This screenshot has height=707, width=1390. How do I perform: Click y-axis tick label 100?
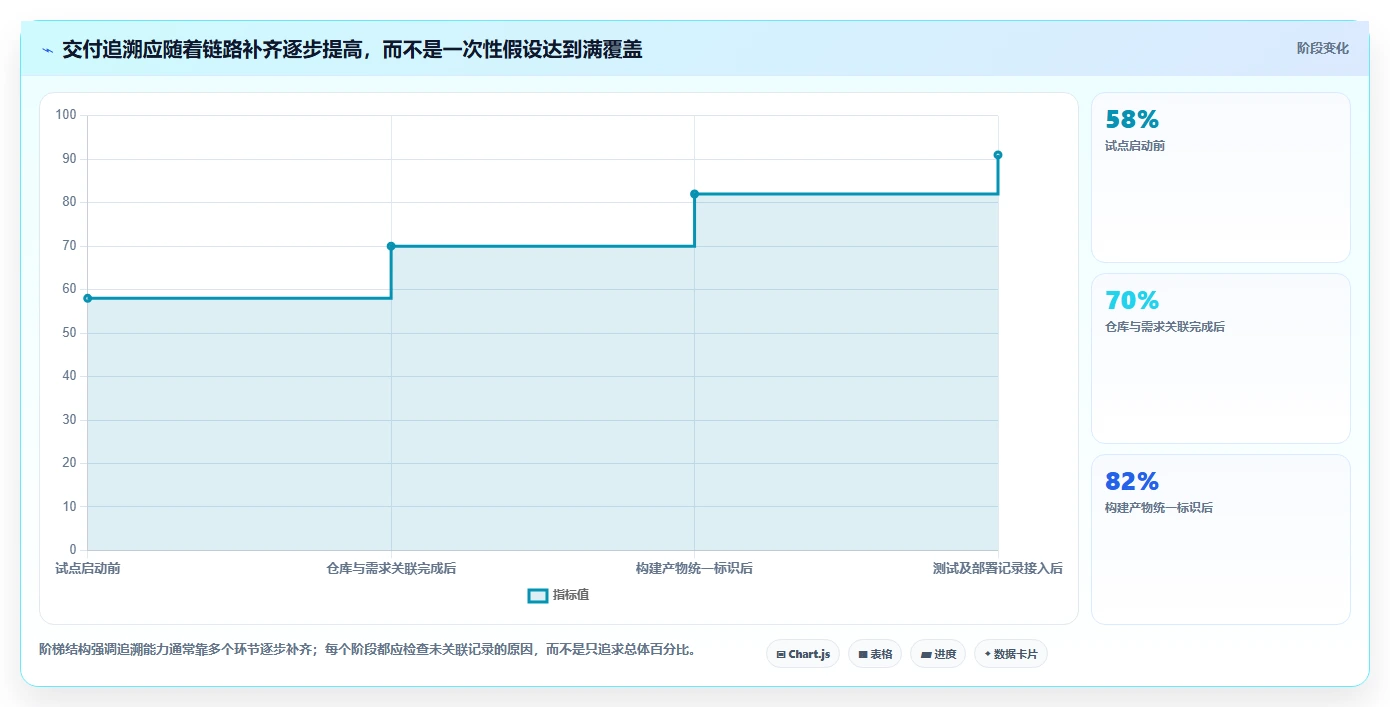point(66,115)
